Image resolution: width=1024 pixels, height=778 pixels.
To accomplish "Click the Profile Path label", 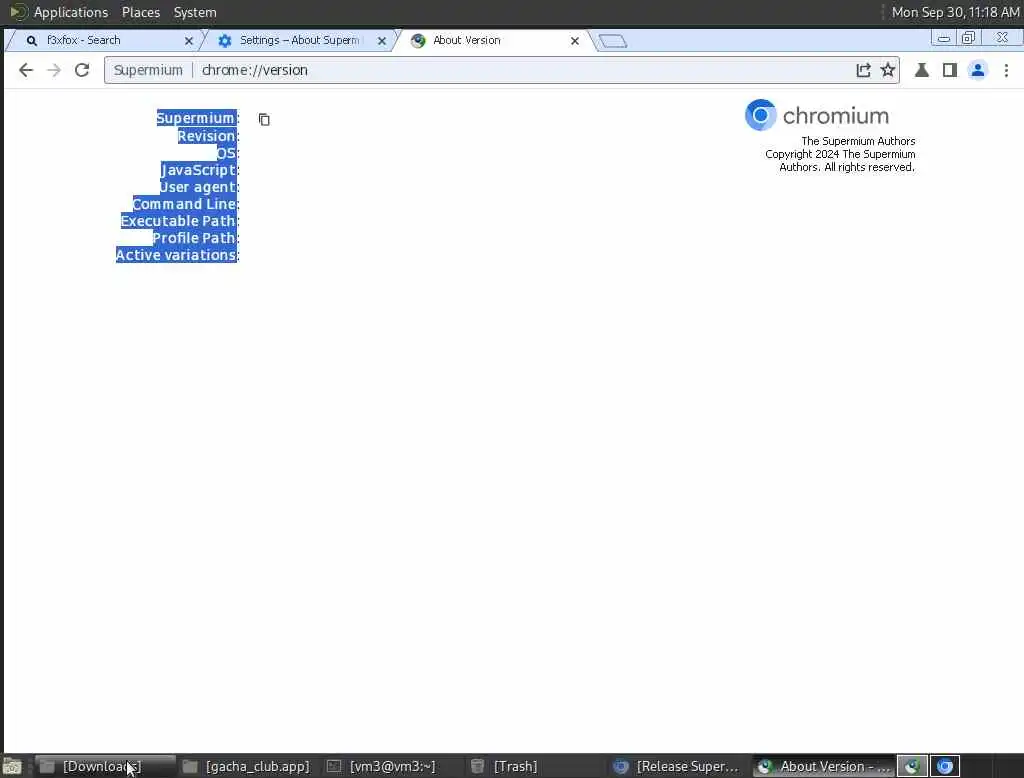I will click(x=194, y=238).
